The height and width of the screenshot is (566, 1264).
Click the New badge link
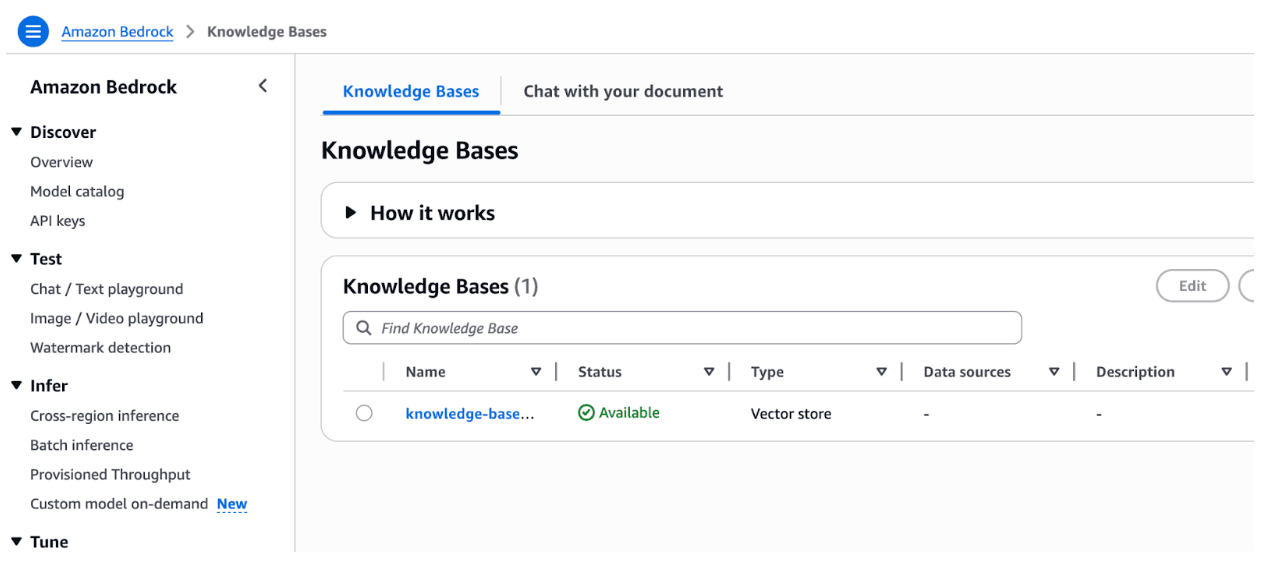(x=232, y=504)
